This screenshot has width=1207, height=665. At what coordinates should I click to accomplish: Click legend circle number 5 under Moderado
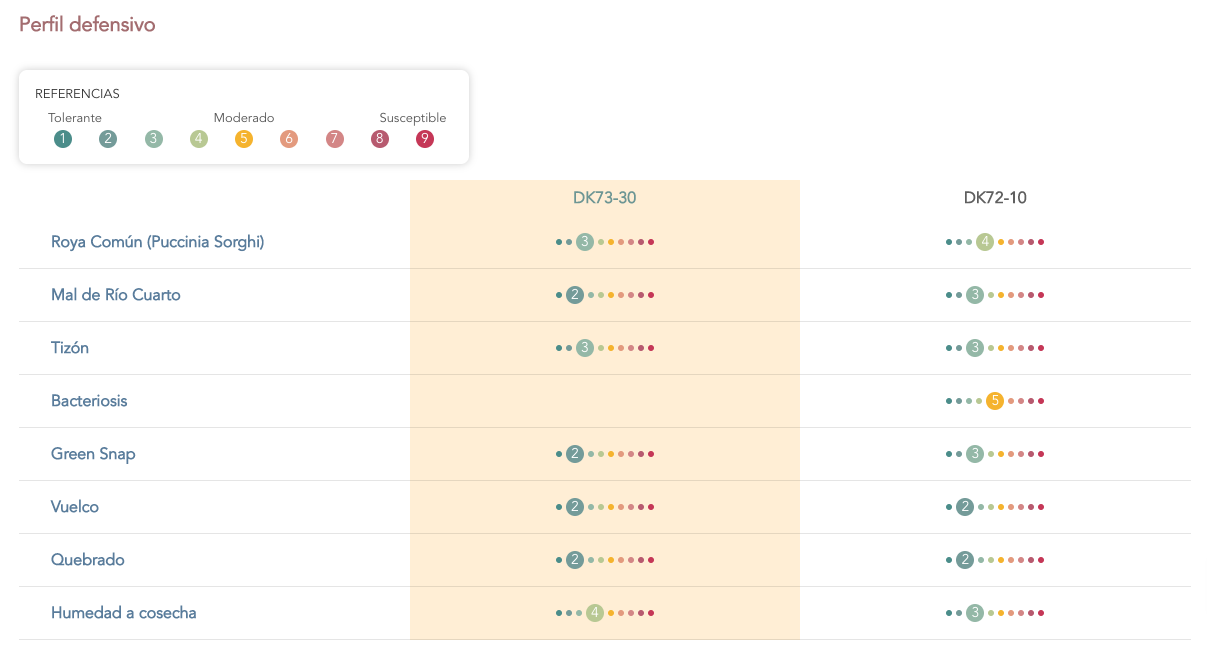(x=244, y=139)
